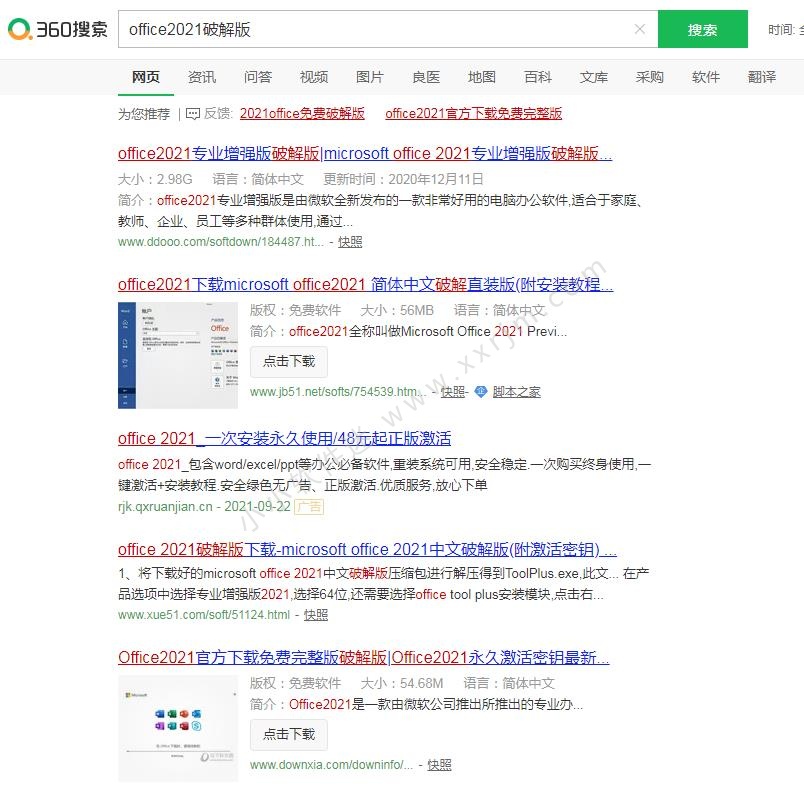Screen dimensions: 804x791
Task: Click the text 大小：2.98G
Action: (155, 179)
